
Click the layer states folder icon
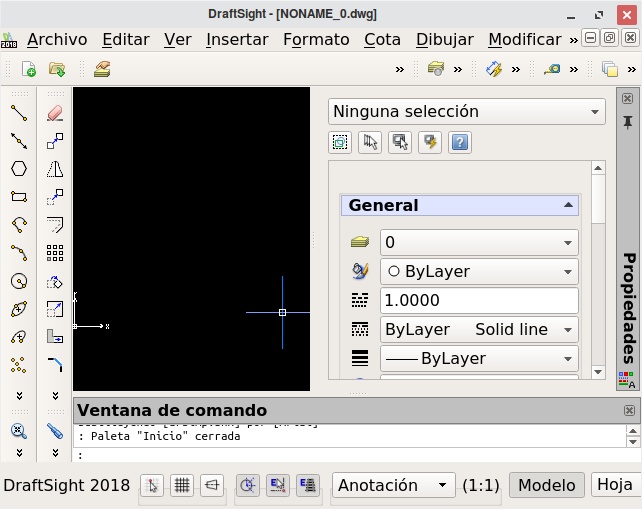click(436, 68)
